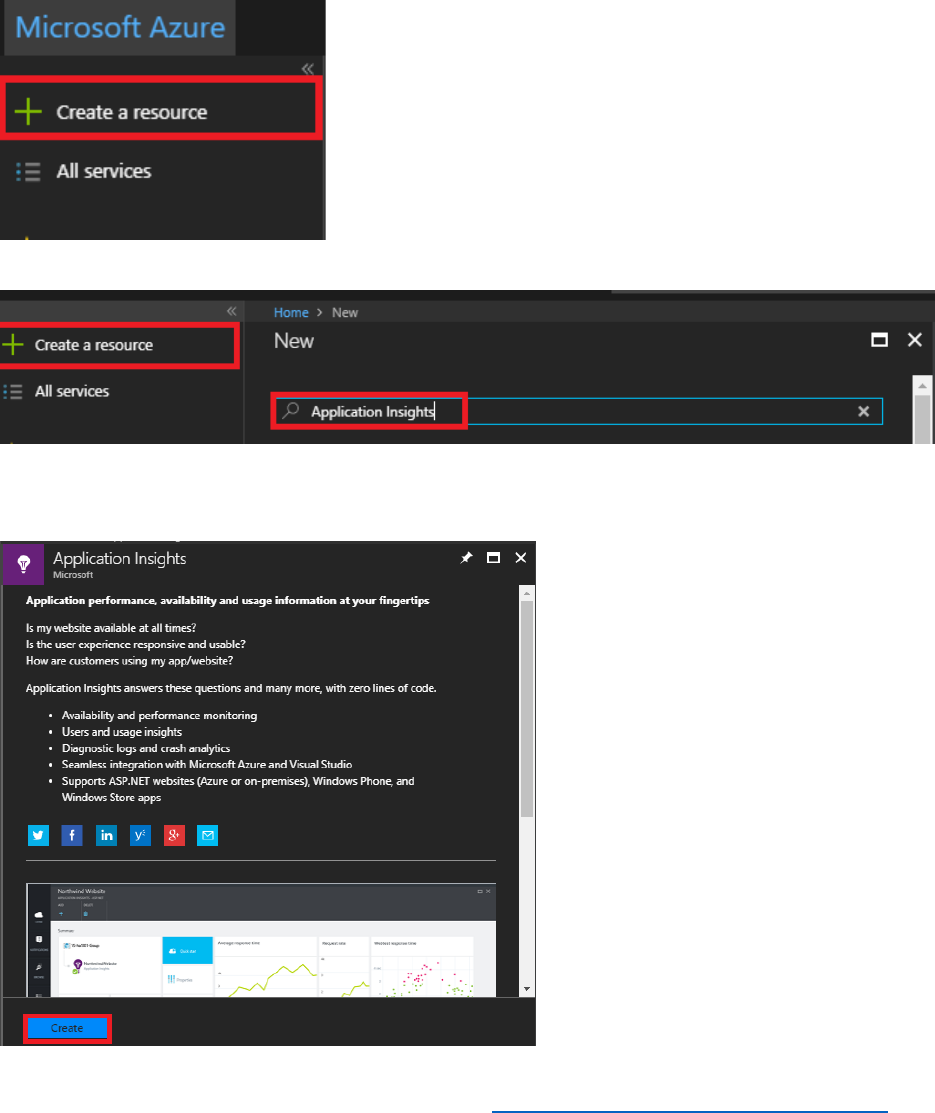Open the Northwind dashboard preview thumbnail
Screen dimensions: 935x1113
[261, 940]
